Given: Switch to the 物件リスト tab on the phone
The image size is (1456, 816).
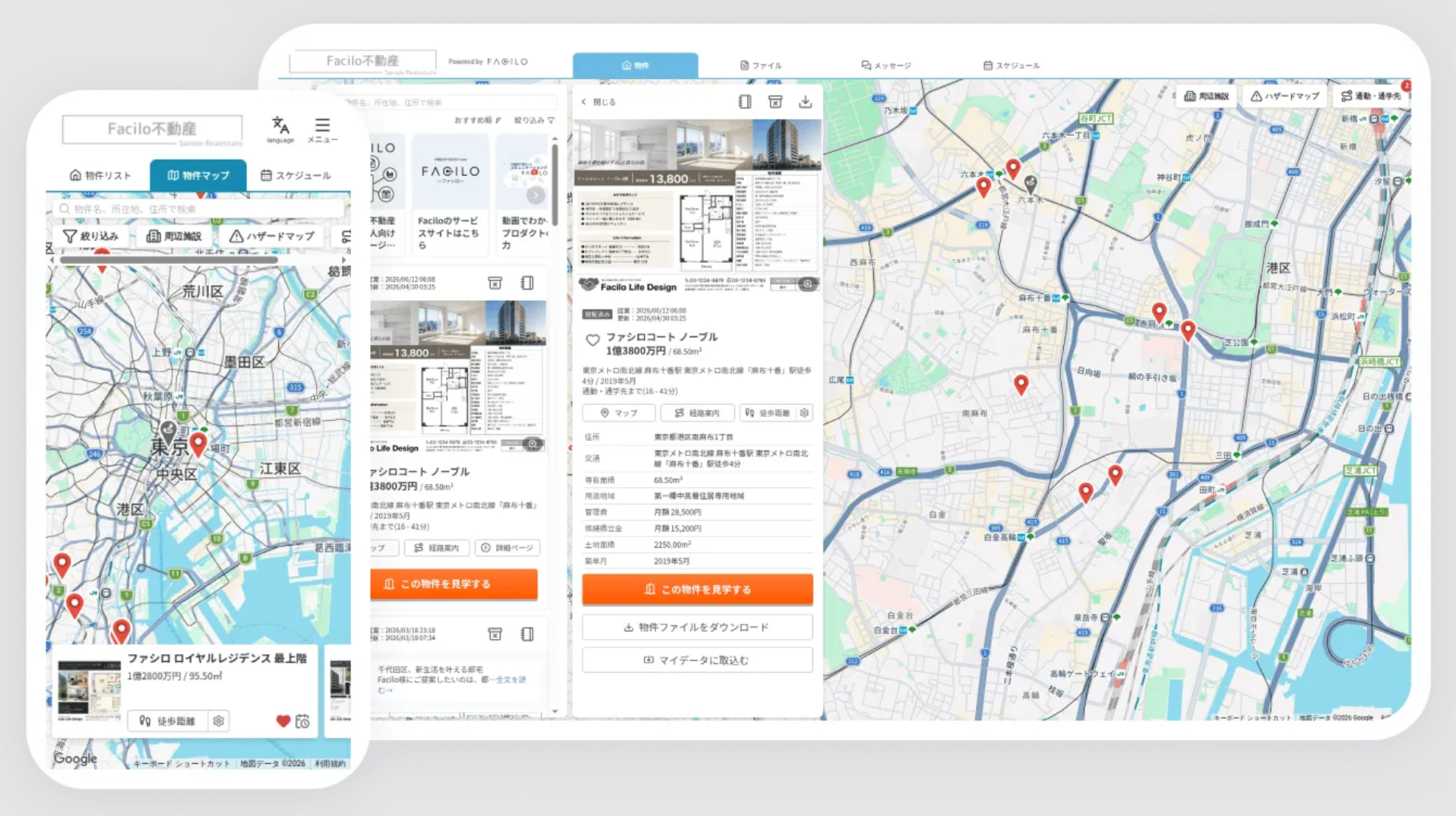Looking at the screenshot, I should click(x=101, y=176).
